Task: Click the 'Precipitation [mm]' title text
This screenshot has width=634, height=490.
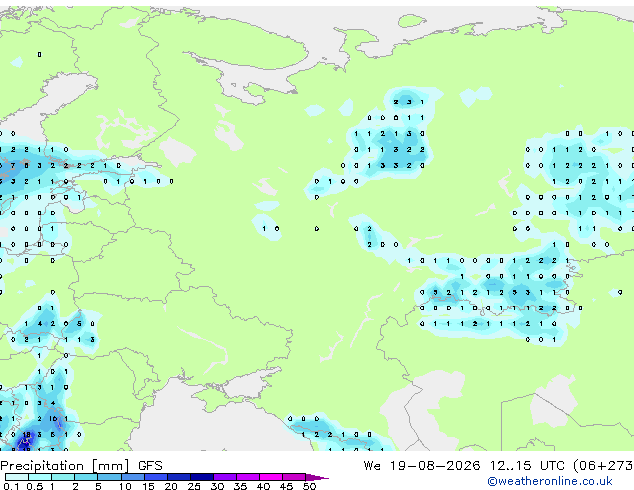Action: pyautogui.click(x=64, y=466)
